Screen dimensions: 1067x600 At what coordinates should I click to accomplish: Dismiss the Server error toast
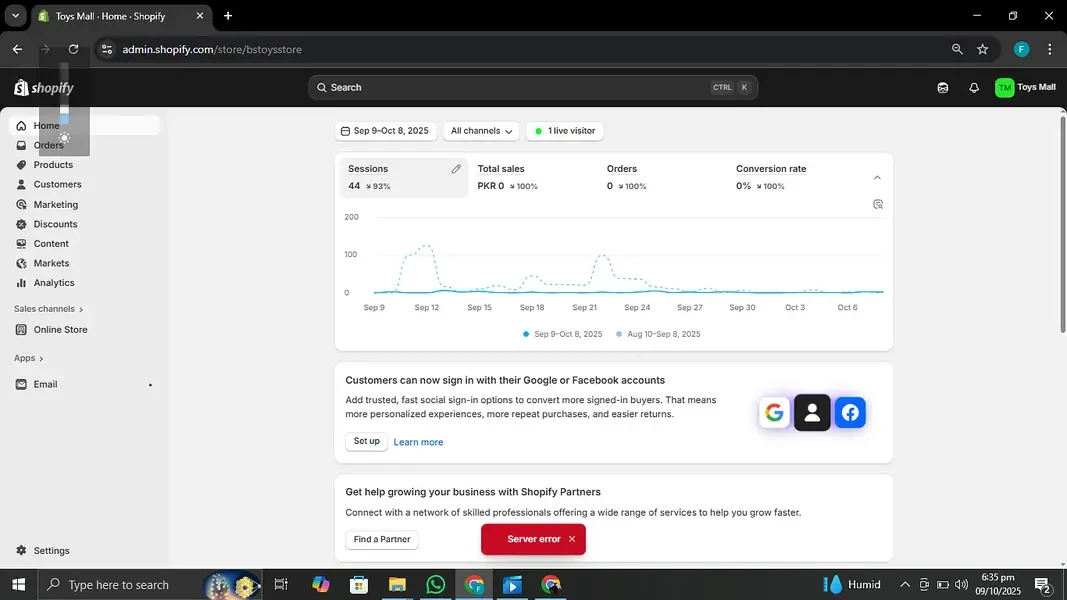[x=572, y=539]
